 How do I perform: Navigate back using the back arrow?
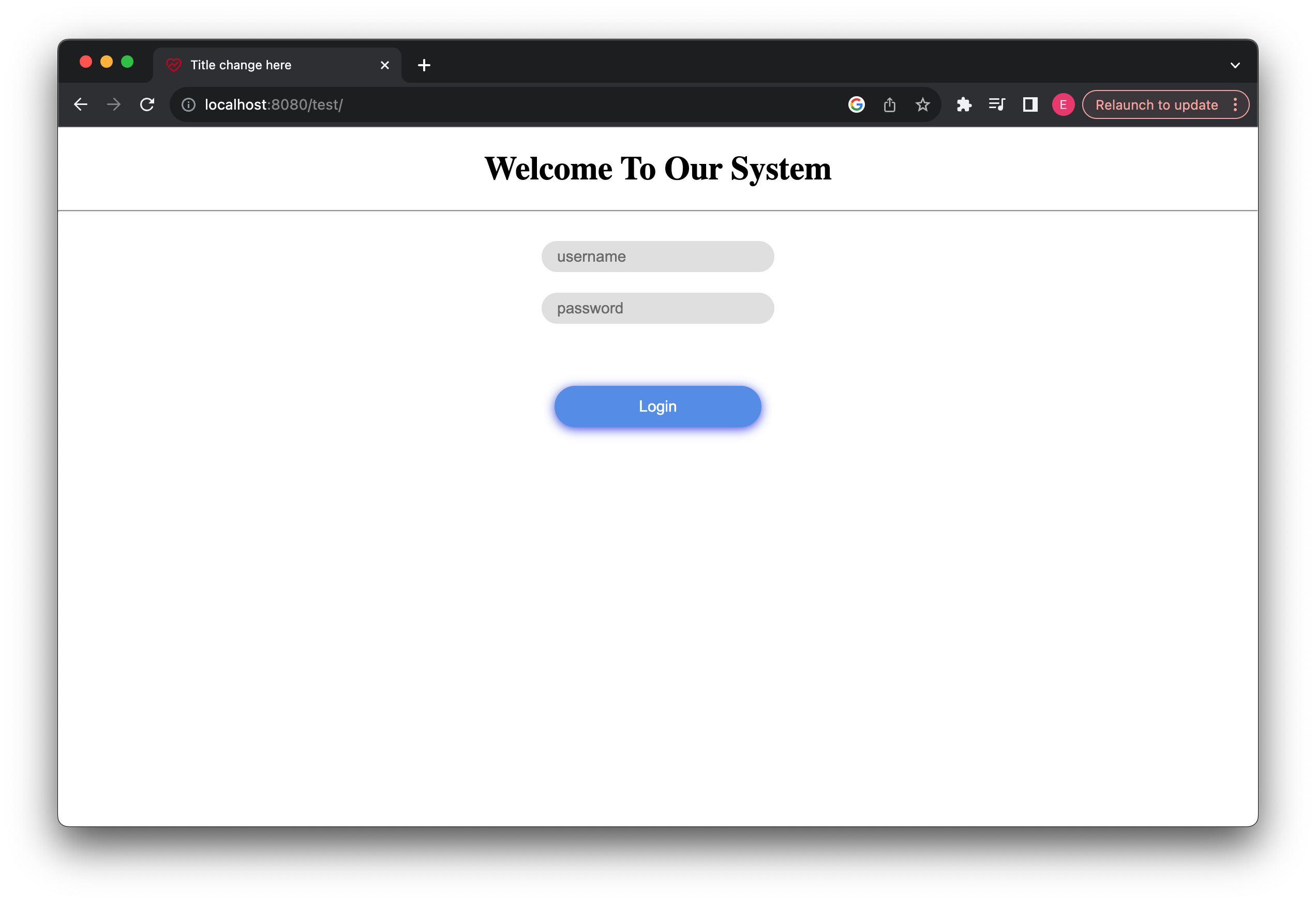(80, 104)
